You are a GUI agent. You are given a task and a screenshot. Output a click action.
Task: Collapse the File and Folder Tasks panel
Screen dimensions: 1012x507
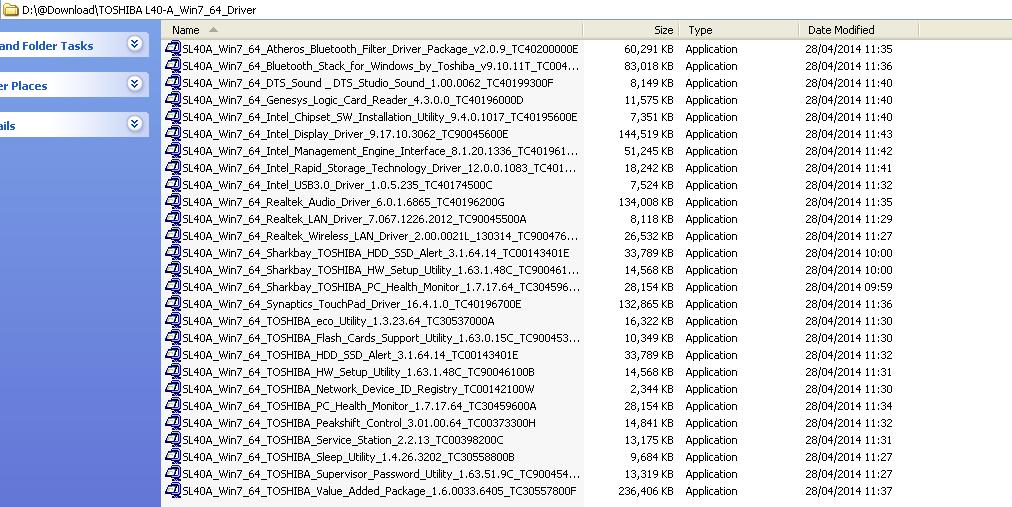pos(134,43)
